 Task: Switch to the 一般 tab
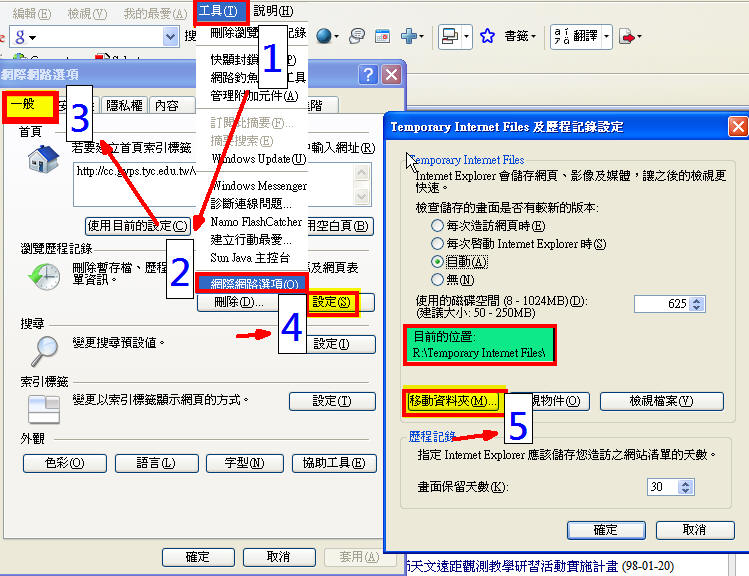coord(30,106)
